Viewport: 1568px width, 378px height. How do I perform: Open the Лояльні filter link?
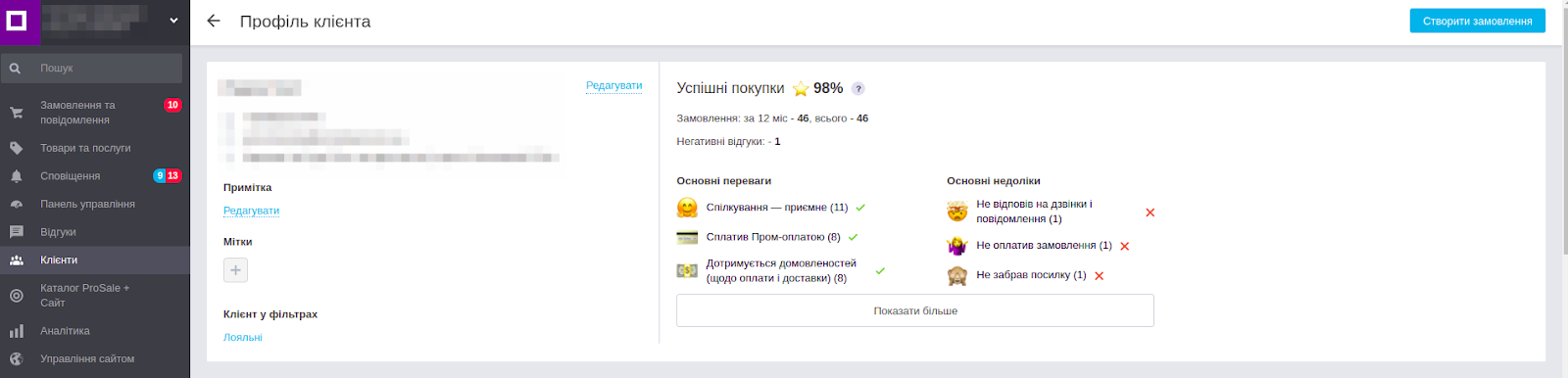(243, 337)
